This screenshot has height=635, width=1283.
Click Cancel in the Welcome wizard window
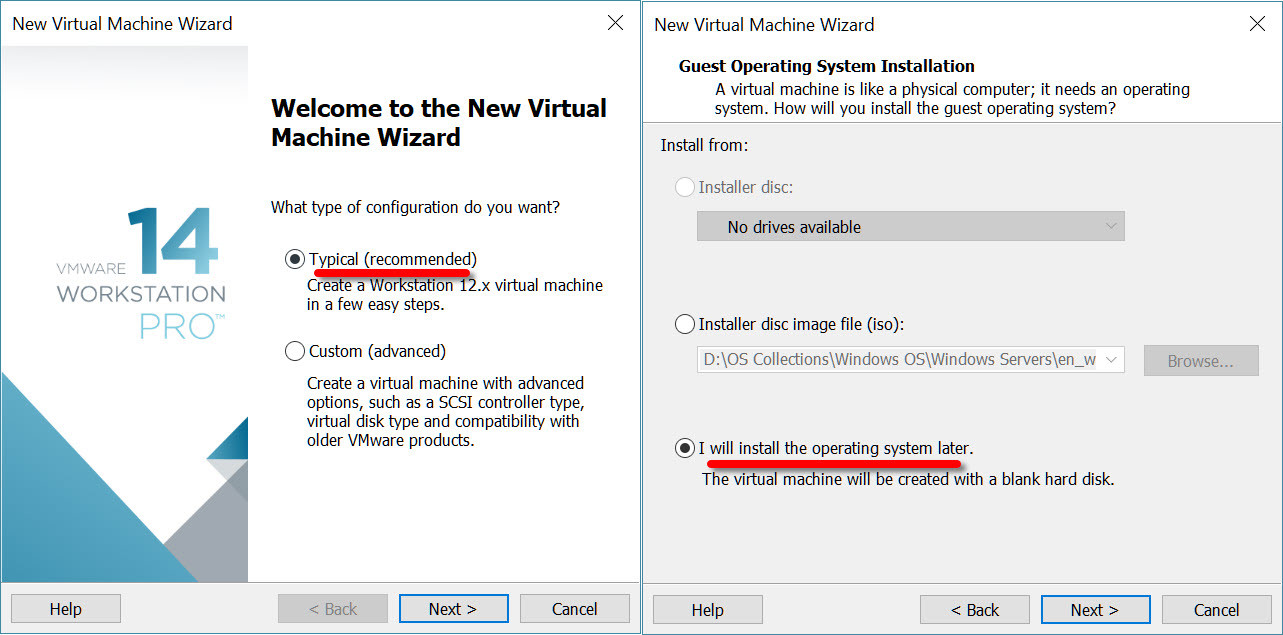(575, 609)
